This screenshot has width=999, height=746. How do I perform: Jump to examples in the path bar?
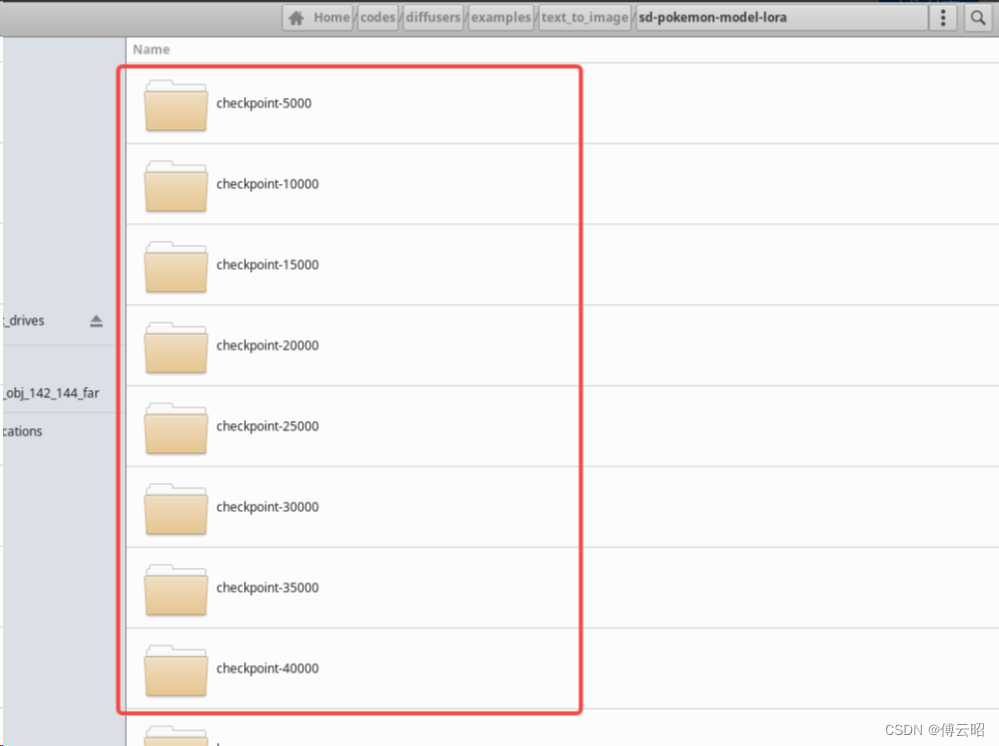pyautogui.click(x=500, y=17)
